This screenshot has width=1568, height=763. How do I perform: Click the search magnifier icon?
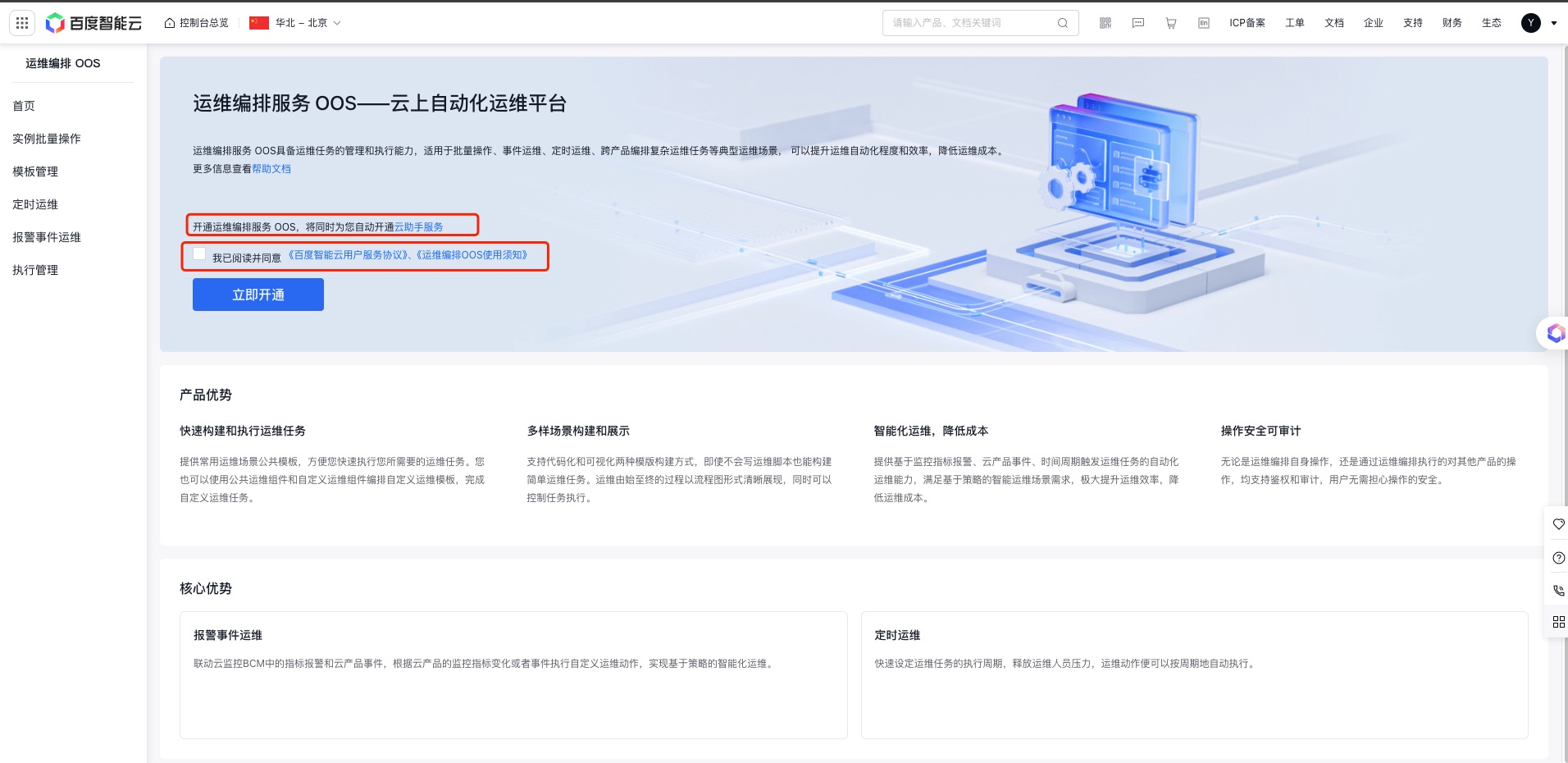point(1063,23)
